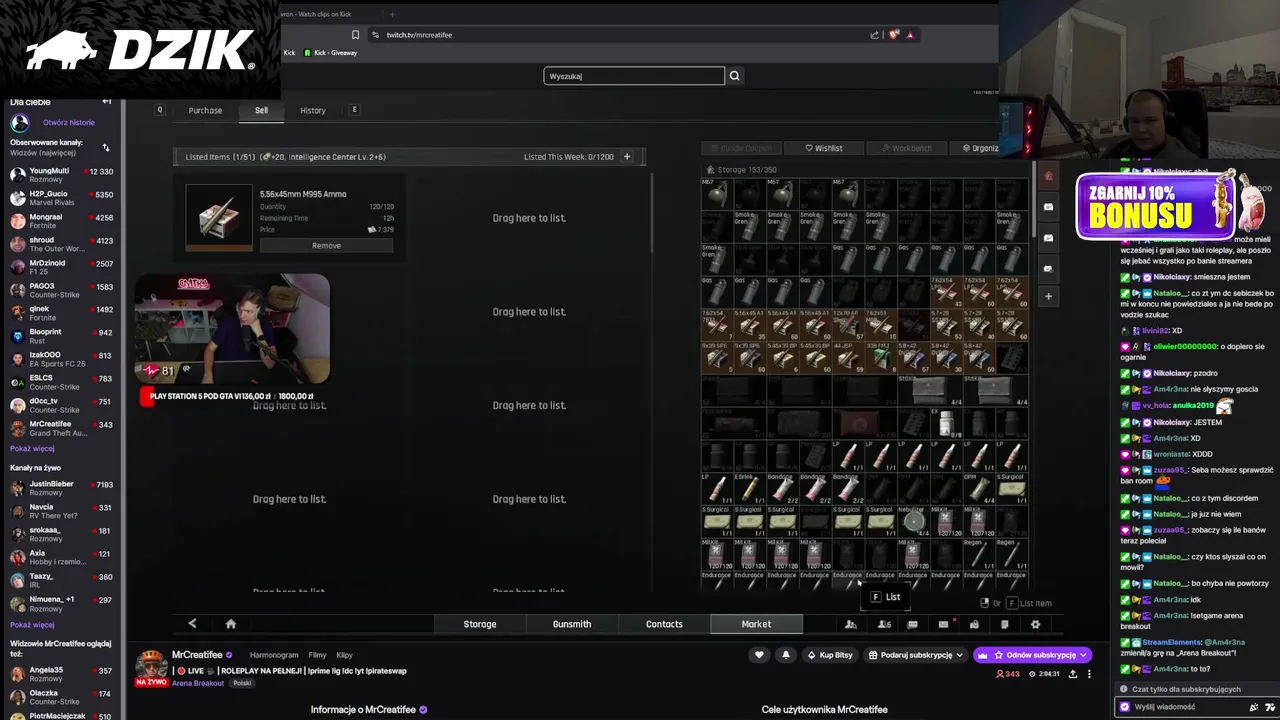
Task: Switch to the History market tab
Action: (x=313, y=110)
